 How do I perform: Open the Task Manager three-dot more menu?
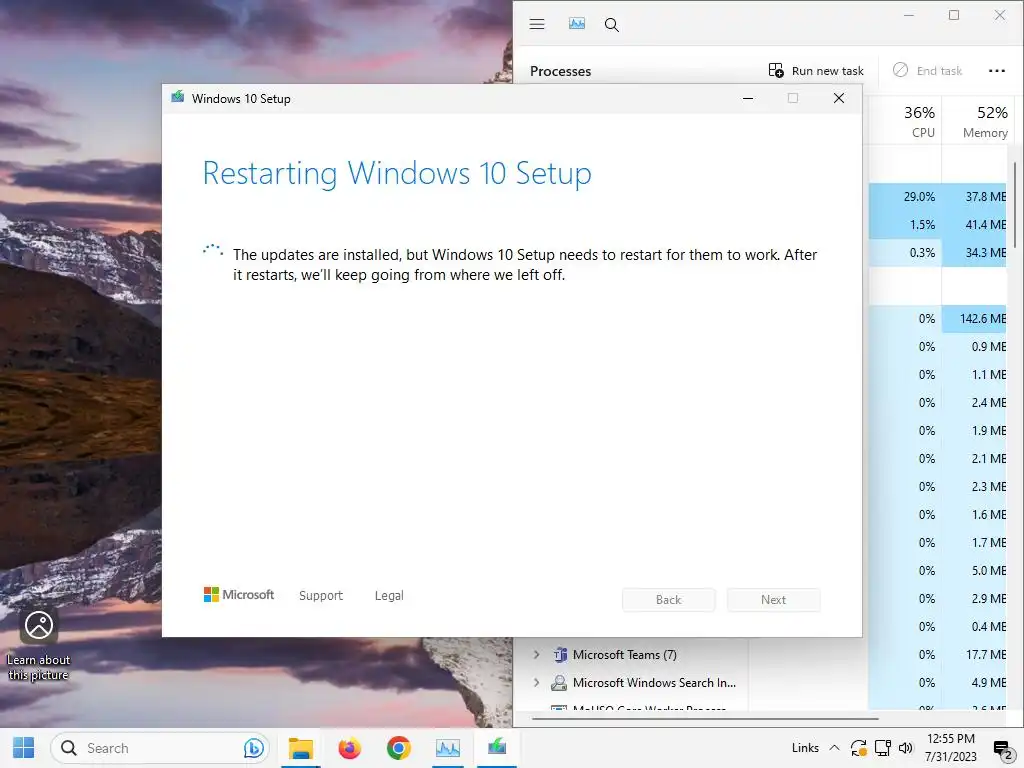(x=997, y=71)
